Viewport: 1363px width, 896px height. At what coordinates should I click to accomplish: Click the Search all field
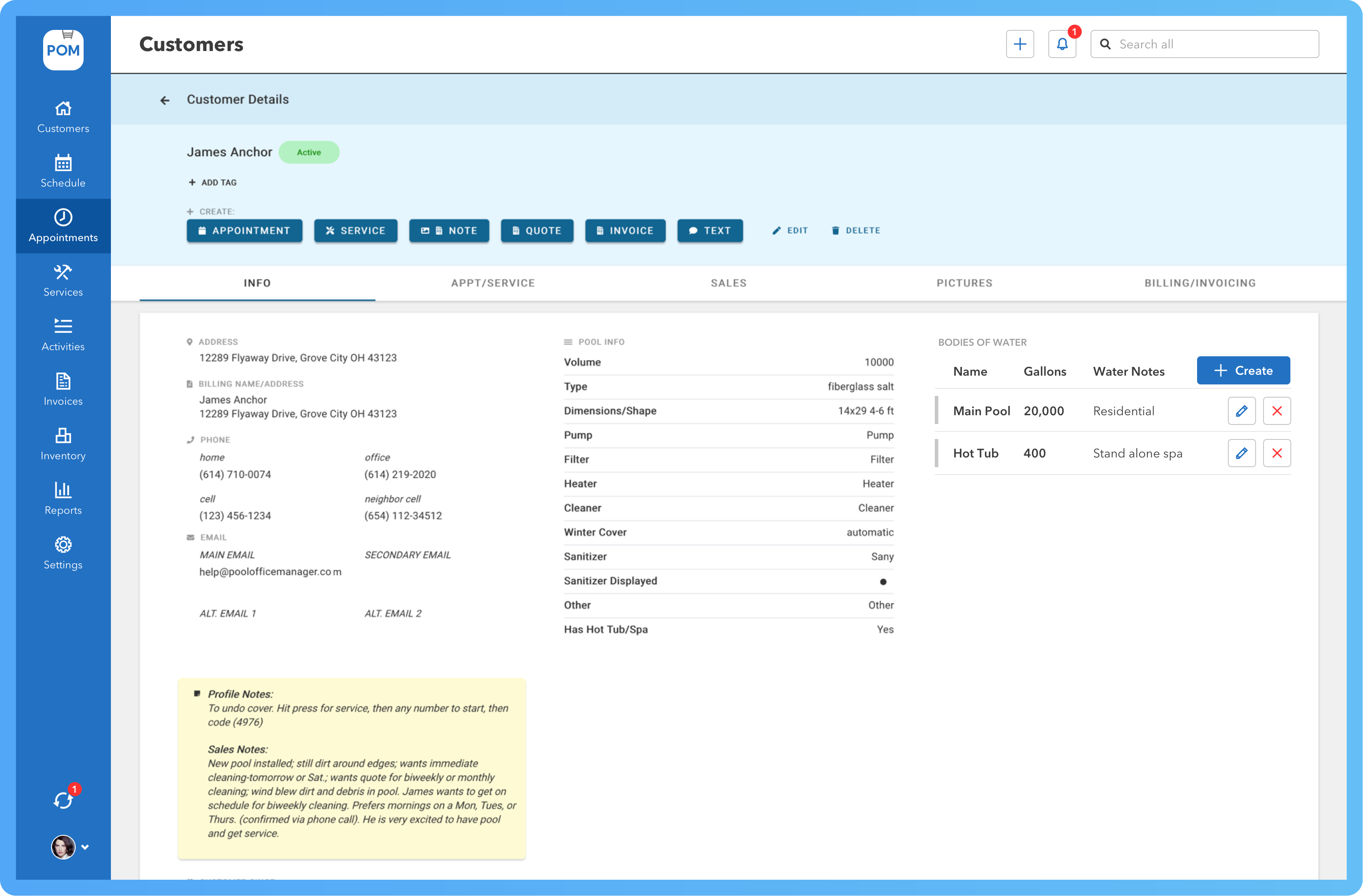(x=1205, y=44)
